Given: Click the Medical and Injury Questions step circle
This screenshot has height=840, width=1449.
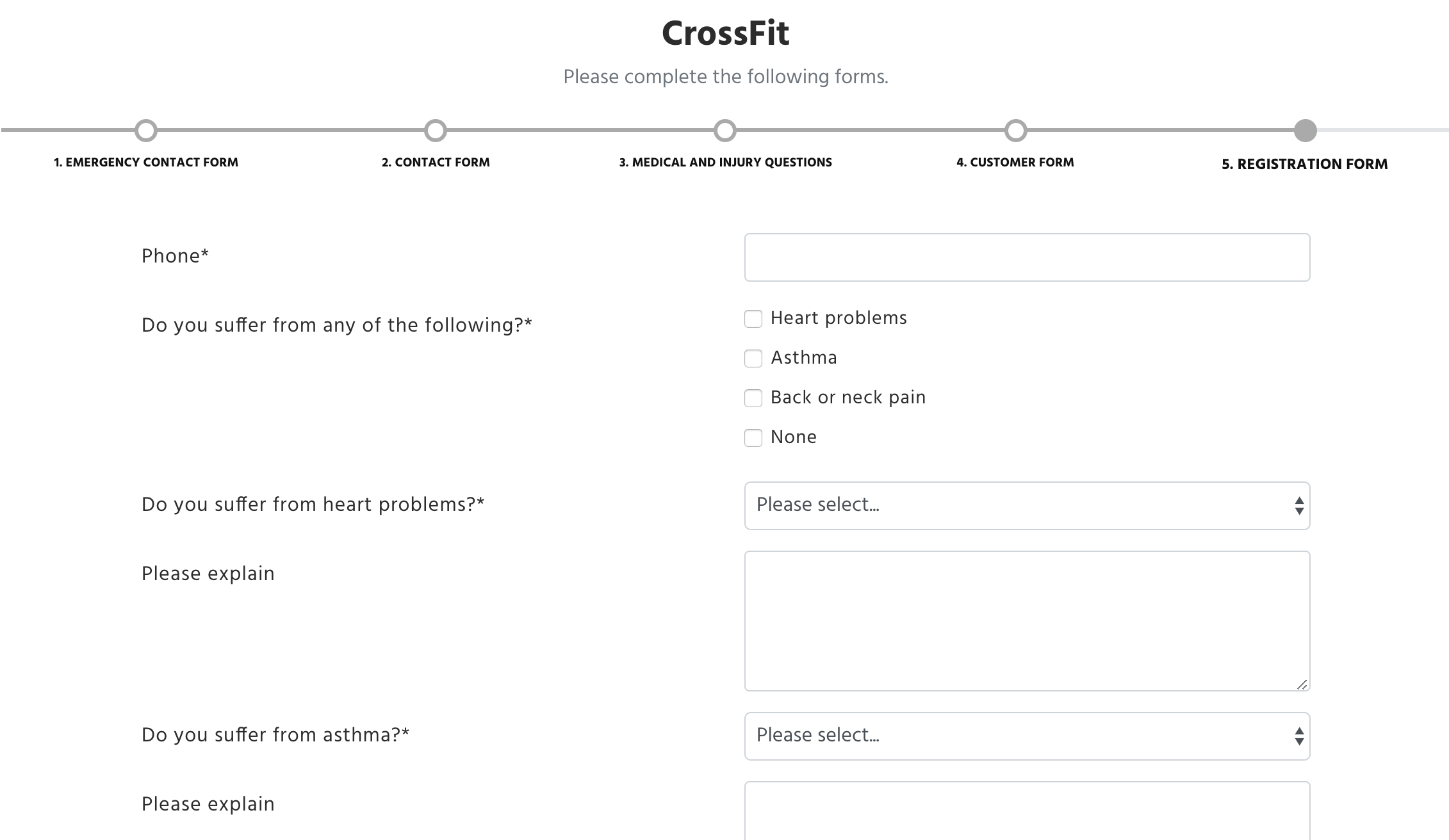Looking at the screenshot, I should point(725,131).
